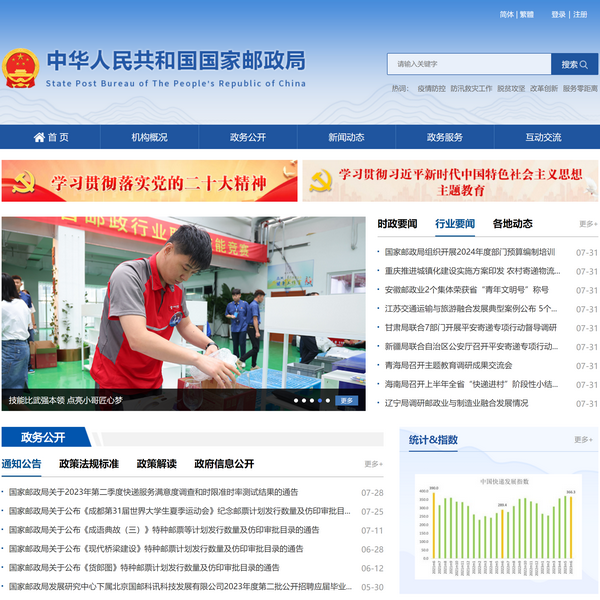The width and height of the screenshot is (600, 600).
Task: Click the keyword search input field
Action: click(468, 64)
